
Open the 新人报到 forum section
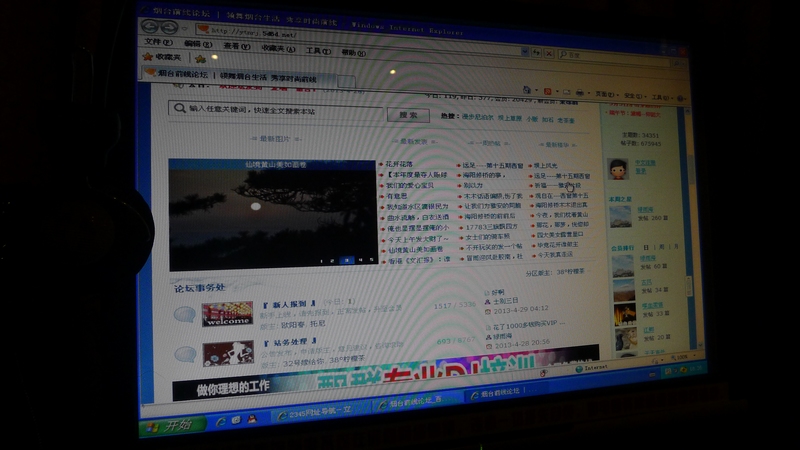(x=288, y=305)
